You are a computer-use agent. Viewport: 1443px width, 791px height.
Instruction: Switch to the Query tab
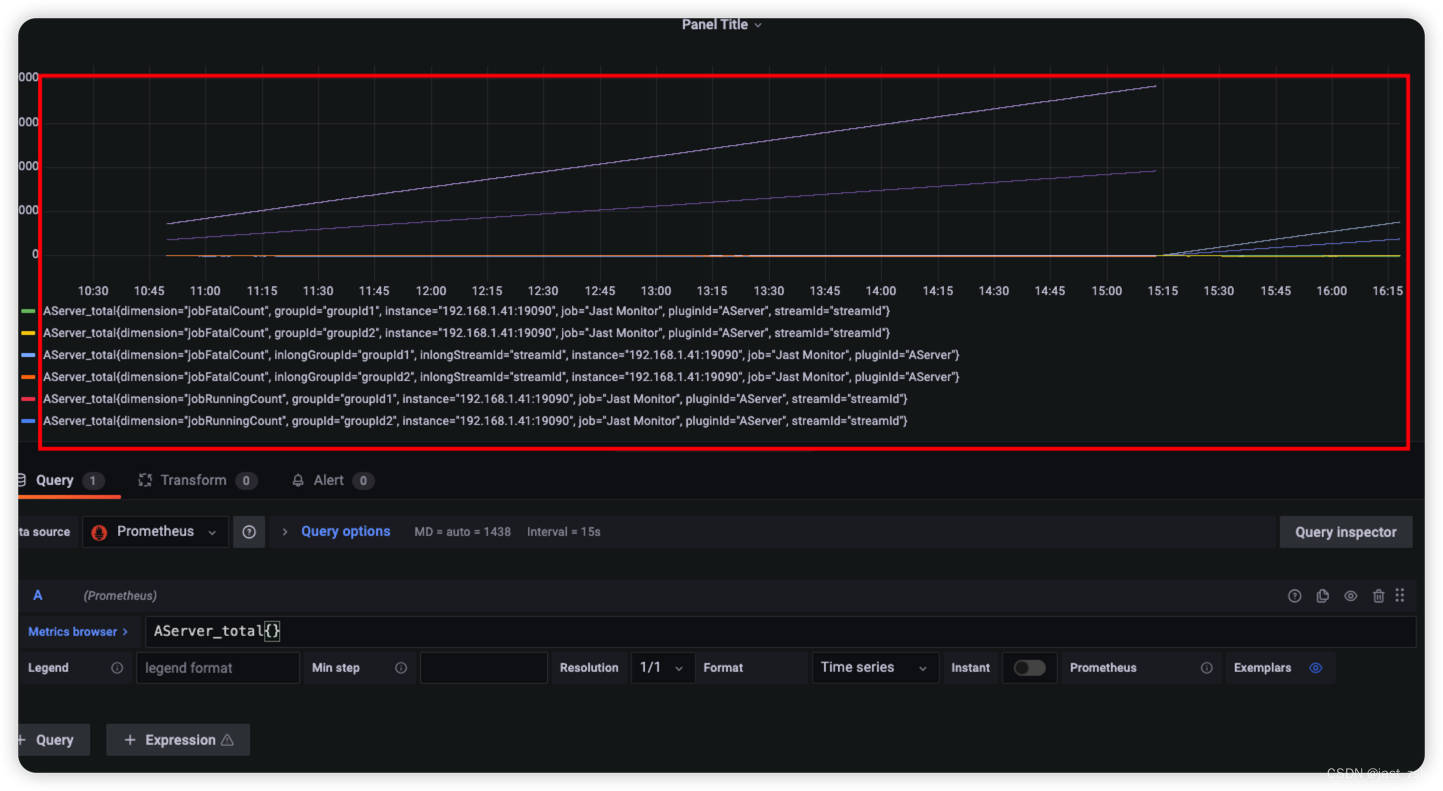(62, 481)
